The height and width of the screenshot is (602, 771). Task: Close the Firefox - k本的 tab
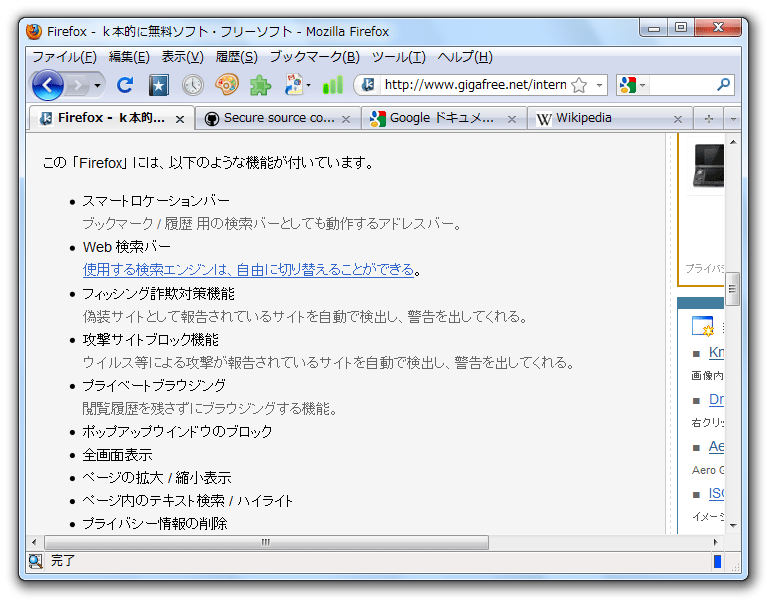[180, 119]
